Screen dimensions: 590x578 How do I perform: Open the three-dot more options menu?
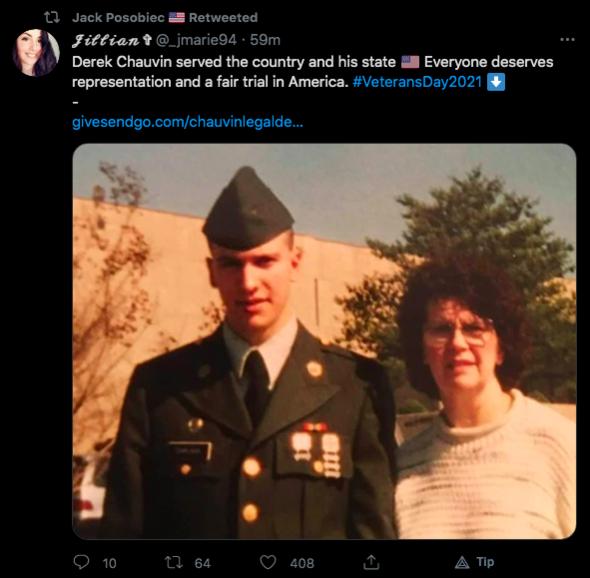[x=567, y=39]
